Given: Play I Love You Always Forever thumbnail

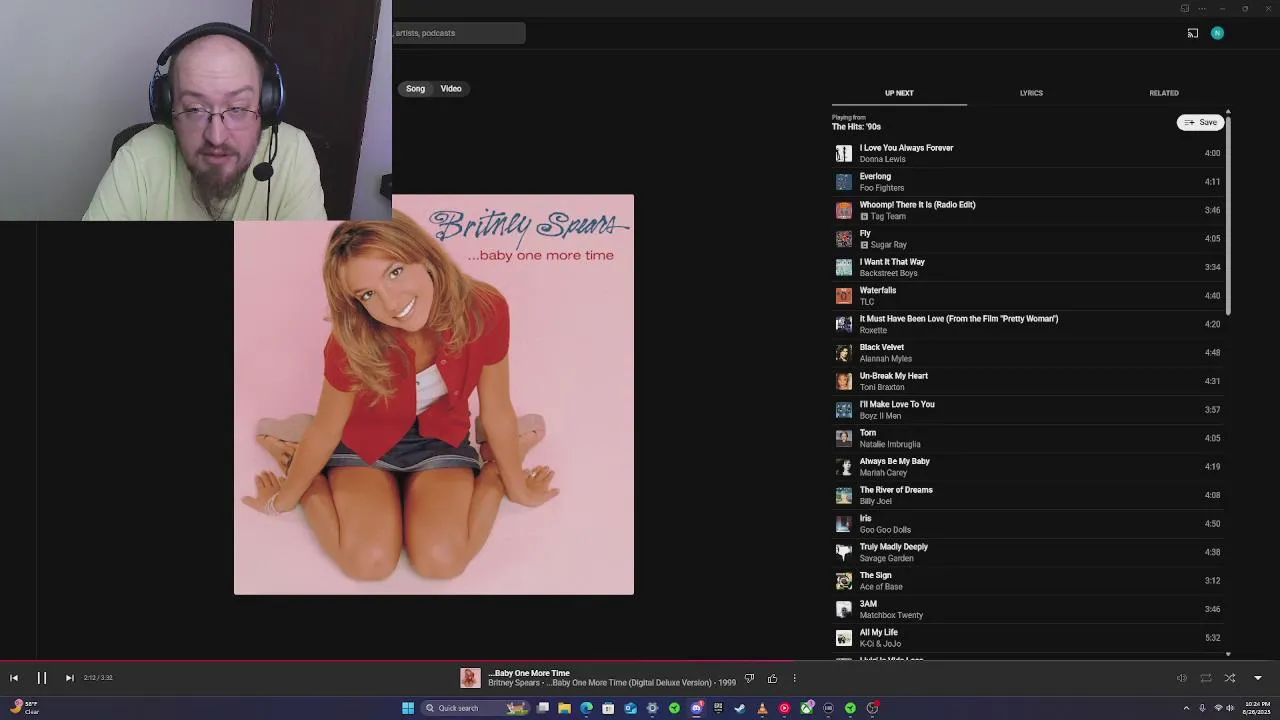Looking at the screenshot, I should [x=844, y=153].
